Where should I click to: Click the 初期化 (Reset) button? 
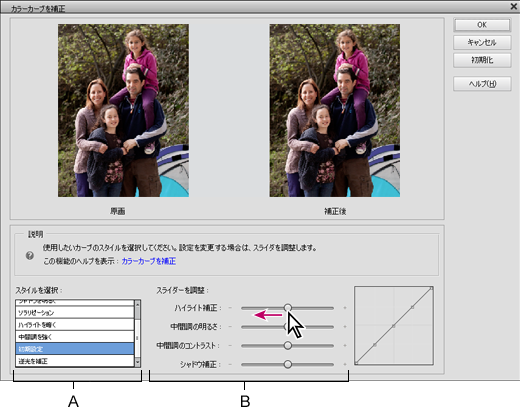click(482, 60)
